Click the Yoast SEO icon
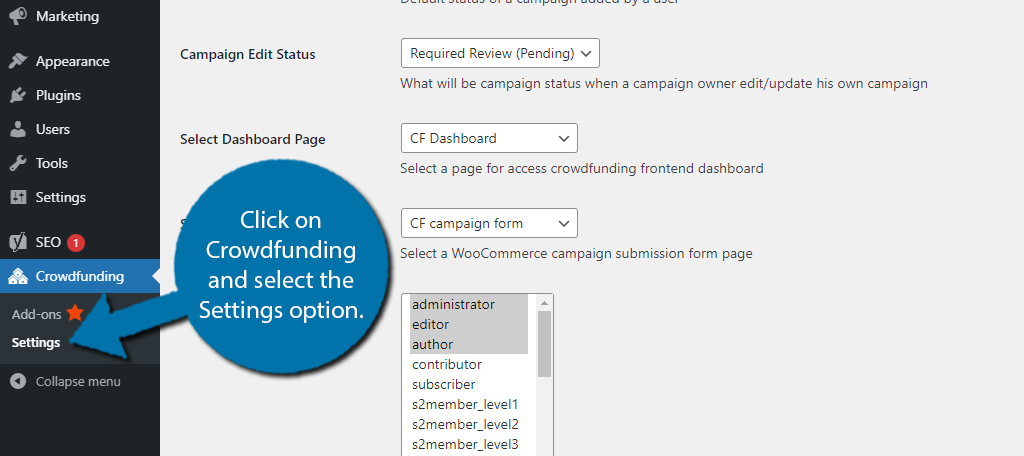The width and height of the screenshot is (1024, 456). pyautogui.click(x=18, y=242)
